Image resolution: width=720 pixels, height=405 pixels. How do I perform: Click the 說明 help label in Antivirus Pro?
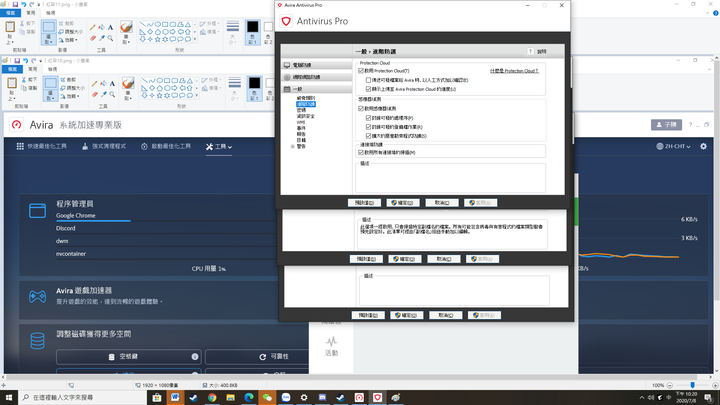(x=542, y=51)
